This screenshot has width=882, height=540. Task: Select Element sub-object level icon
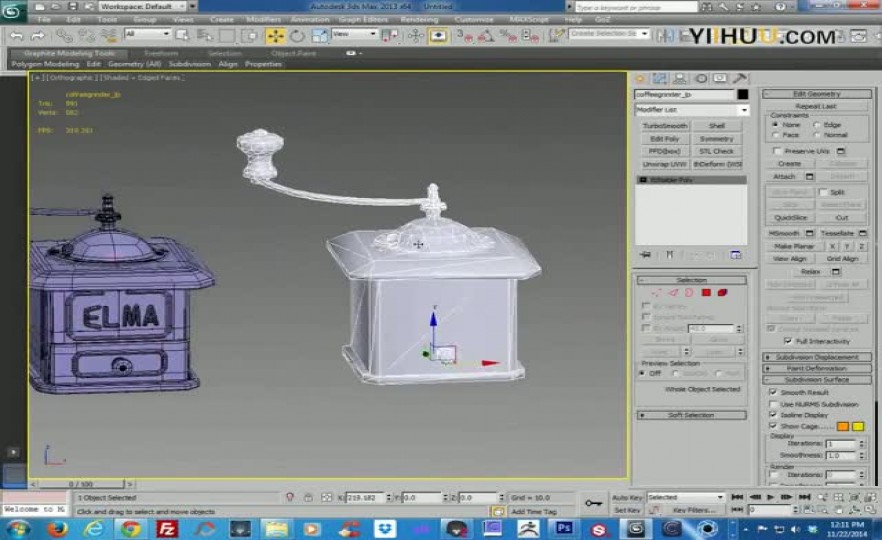click(x=722, y=292)
